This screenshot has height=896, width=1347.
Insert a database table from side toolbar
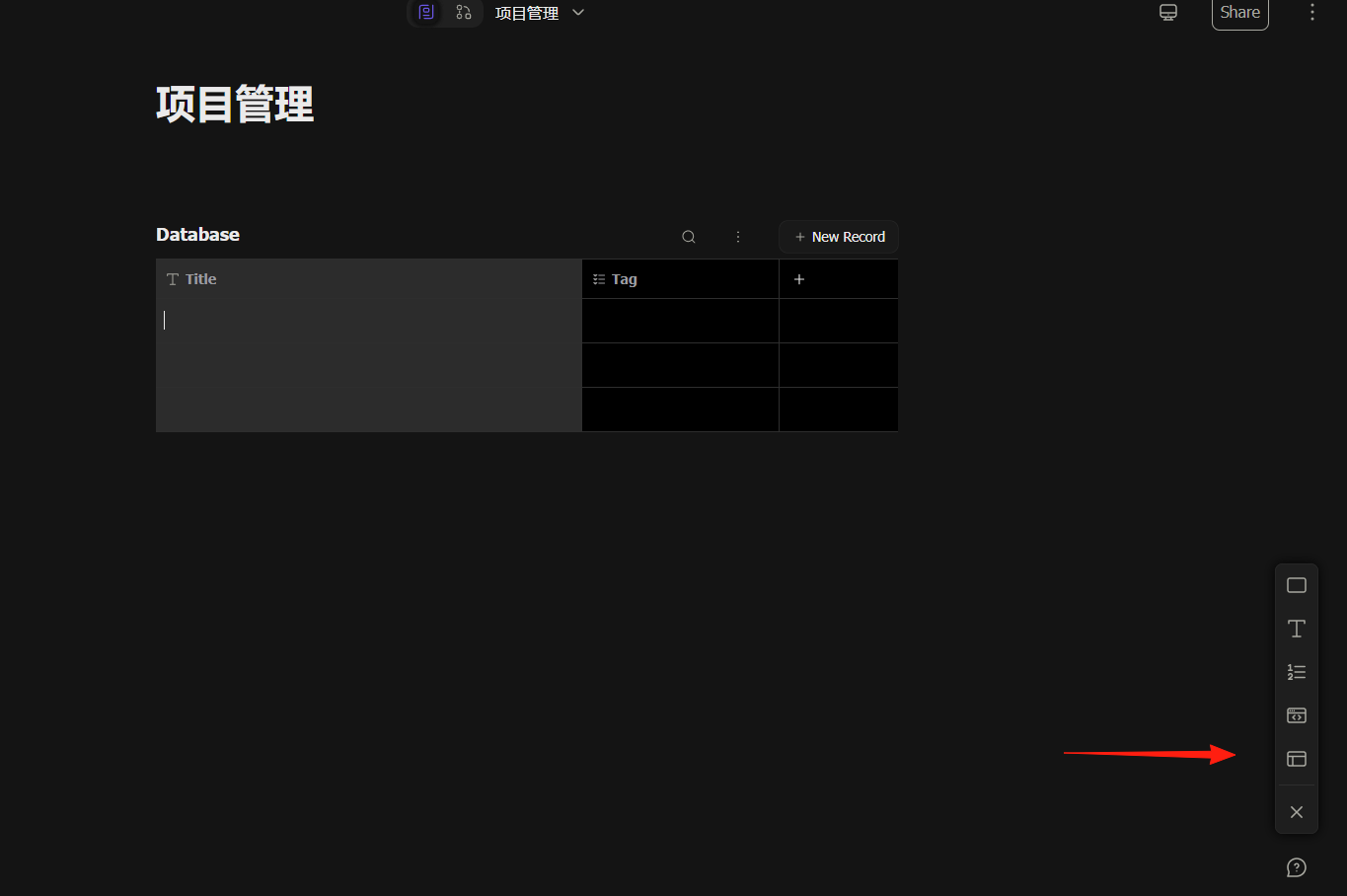click(x=1297, y=759)
